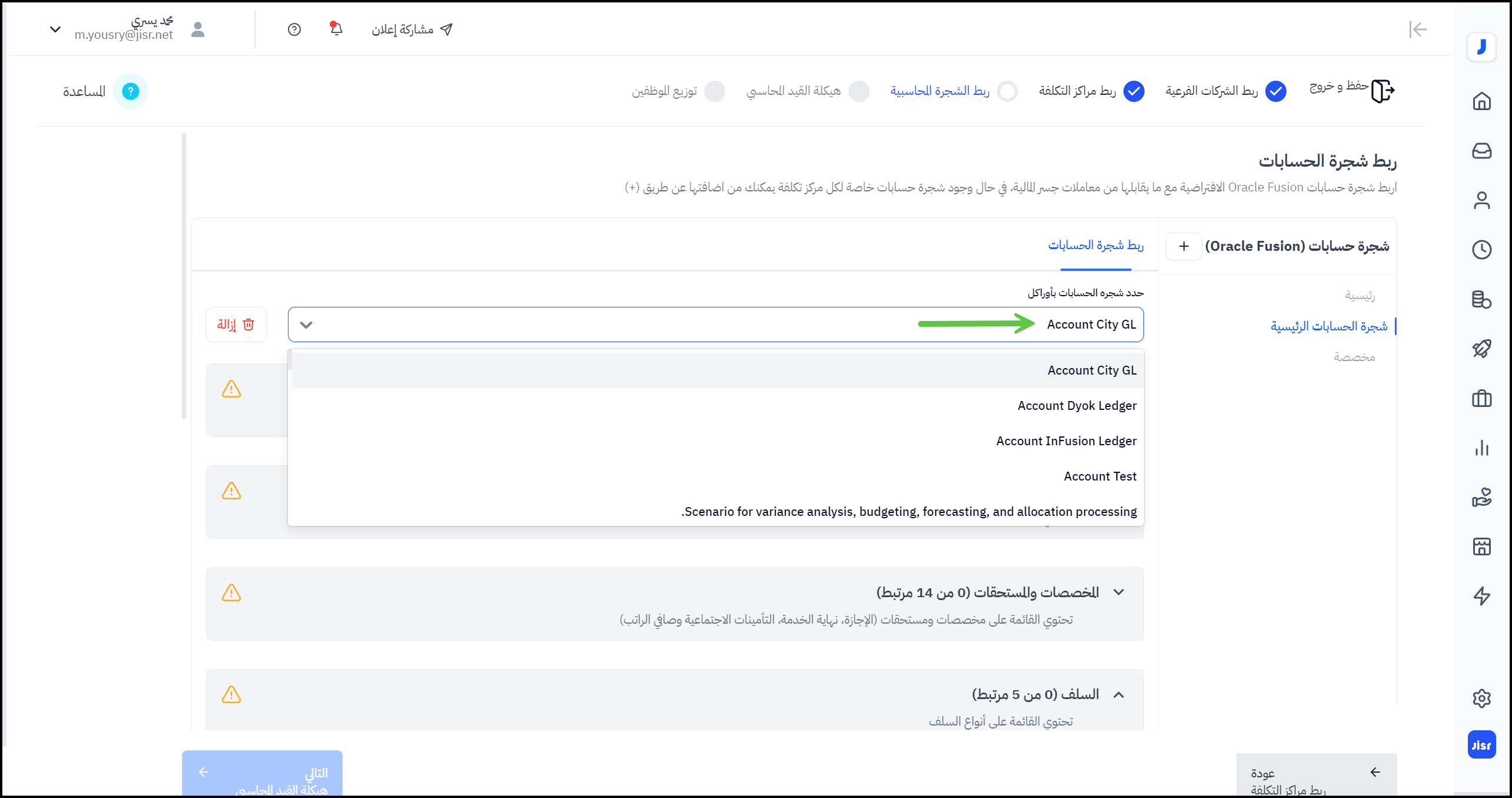Open the Home icon in sidebar

click(x=1481, y=101)
